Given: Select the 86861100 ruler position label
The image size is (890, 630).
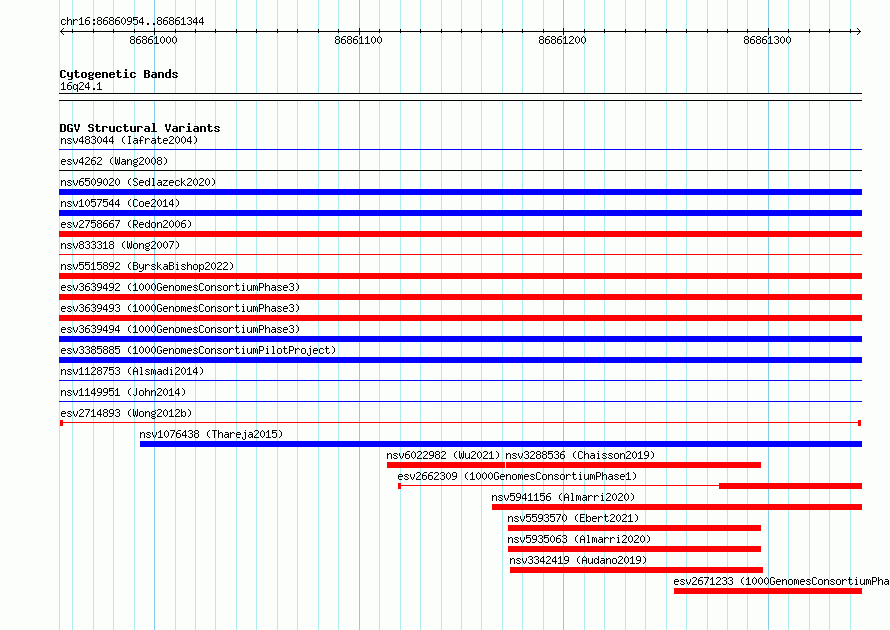Looking at the screenshot, I should [x=358, y=40].
